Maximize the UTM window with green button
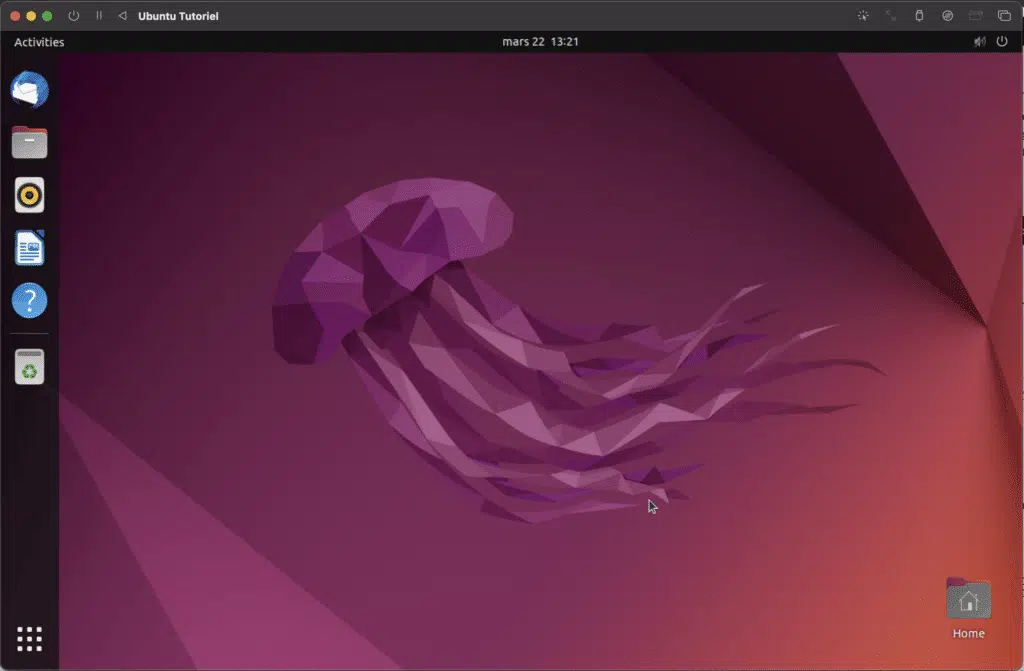This screenshot has width=1024, height=671. 47,16
